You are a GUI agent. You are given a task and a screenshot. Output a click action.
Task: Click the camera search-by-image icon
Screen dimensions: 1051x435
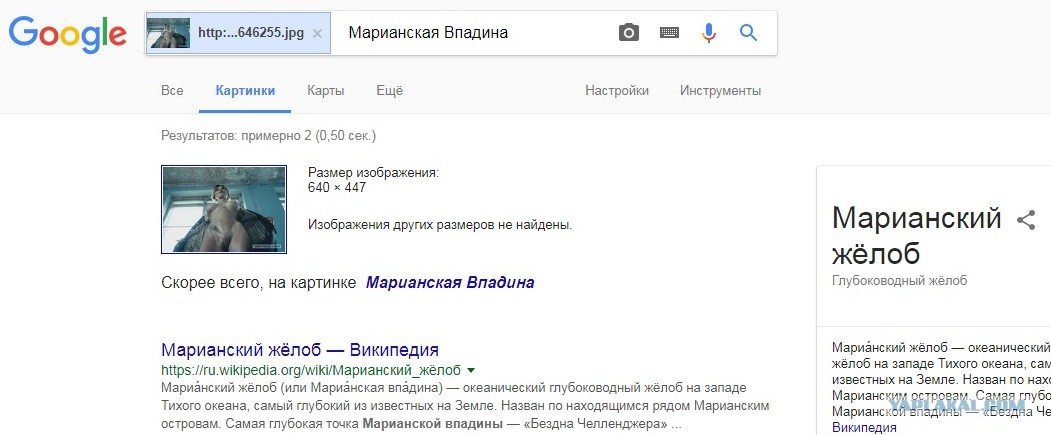(x=628, y=33)
